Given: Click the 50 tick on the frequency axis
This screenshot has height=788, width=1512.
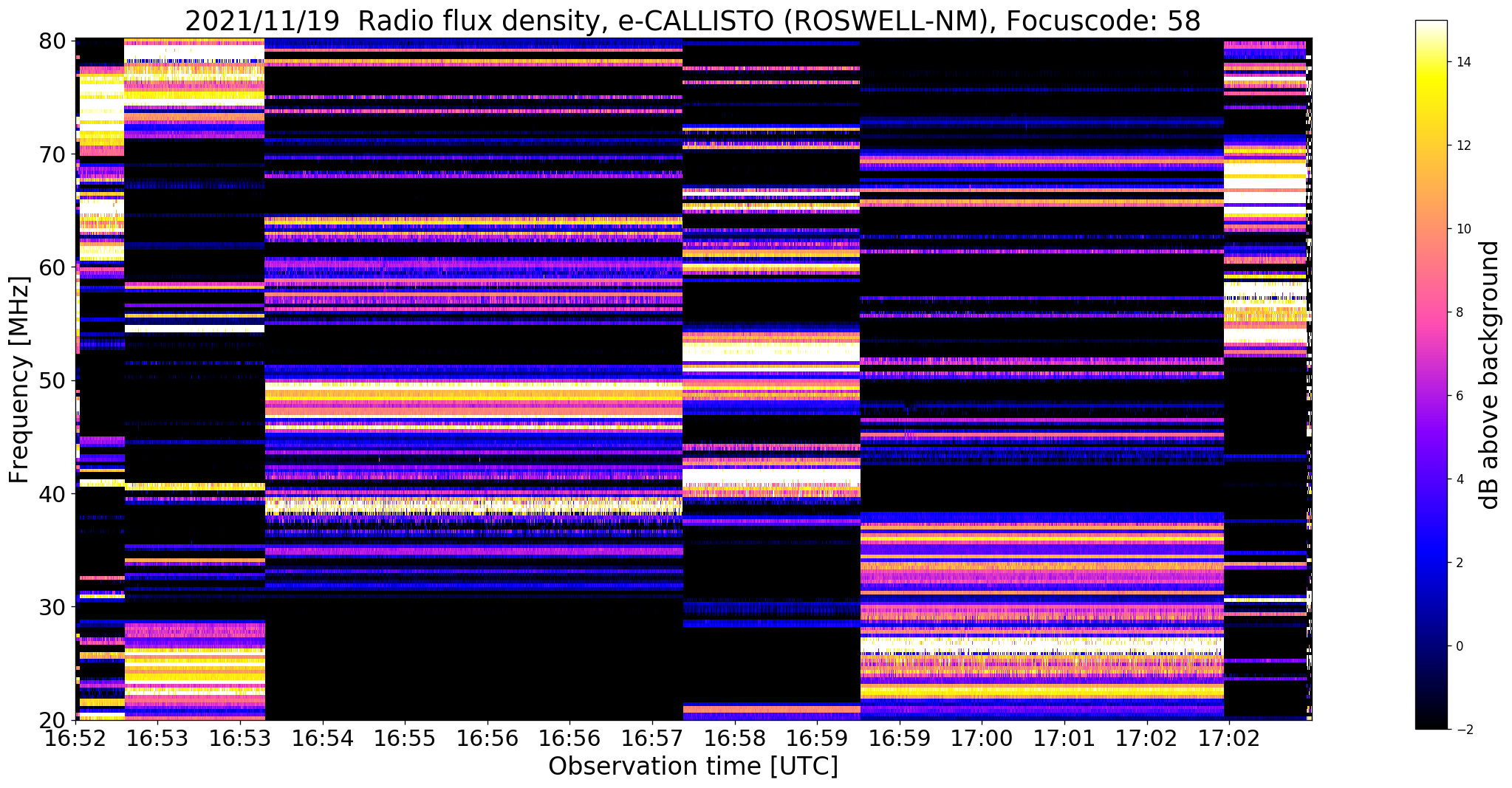Looking at the screenshot, I should (x=52, y=380).
